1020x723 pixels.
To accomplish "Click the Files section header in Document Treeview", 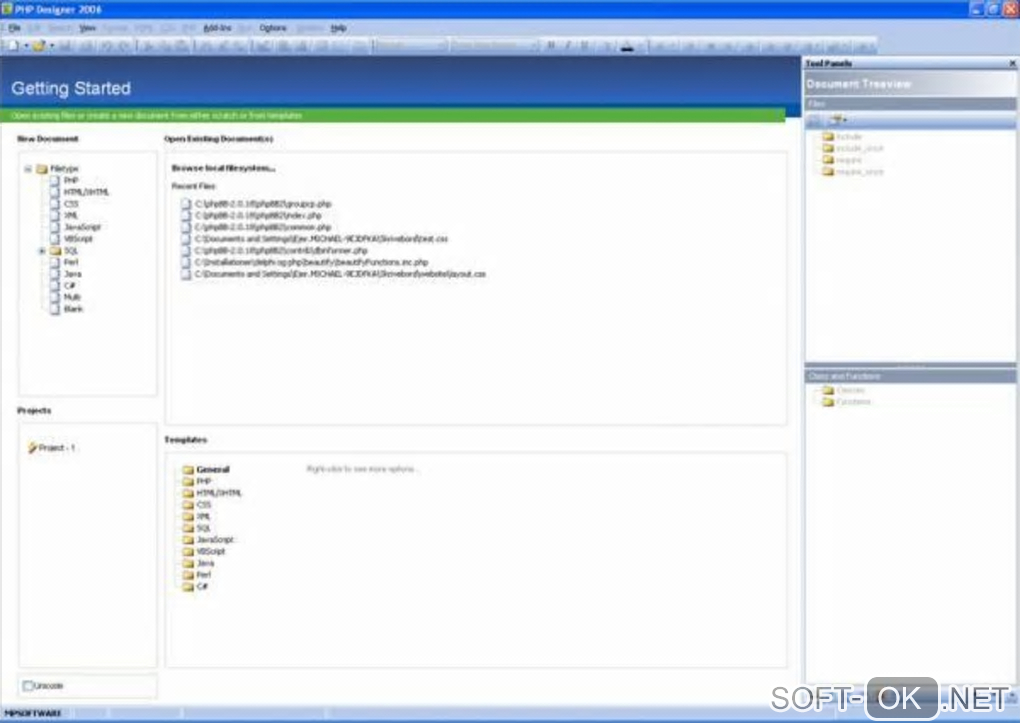I will pyautogui.click(x=910, y=104).
